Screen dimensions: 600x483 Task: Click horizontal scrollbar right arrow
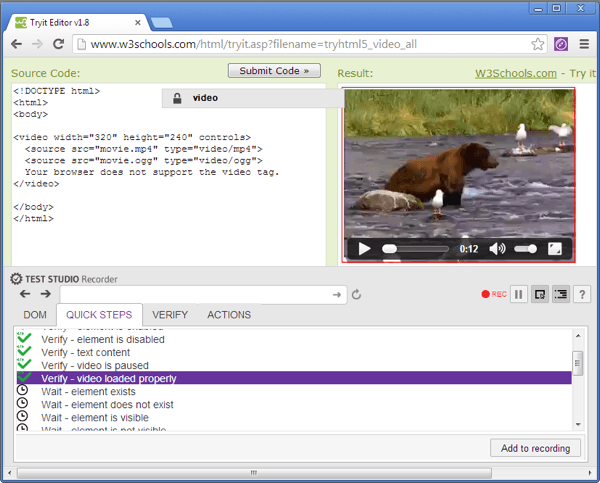[590, 473]
